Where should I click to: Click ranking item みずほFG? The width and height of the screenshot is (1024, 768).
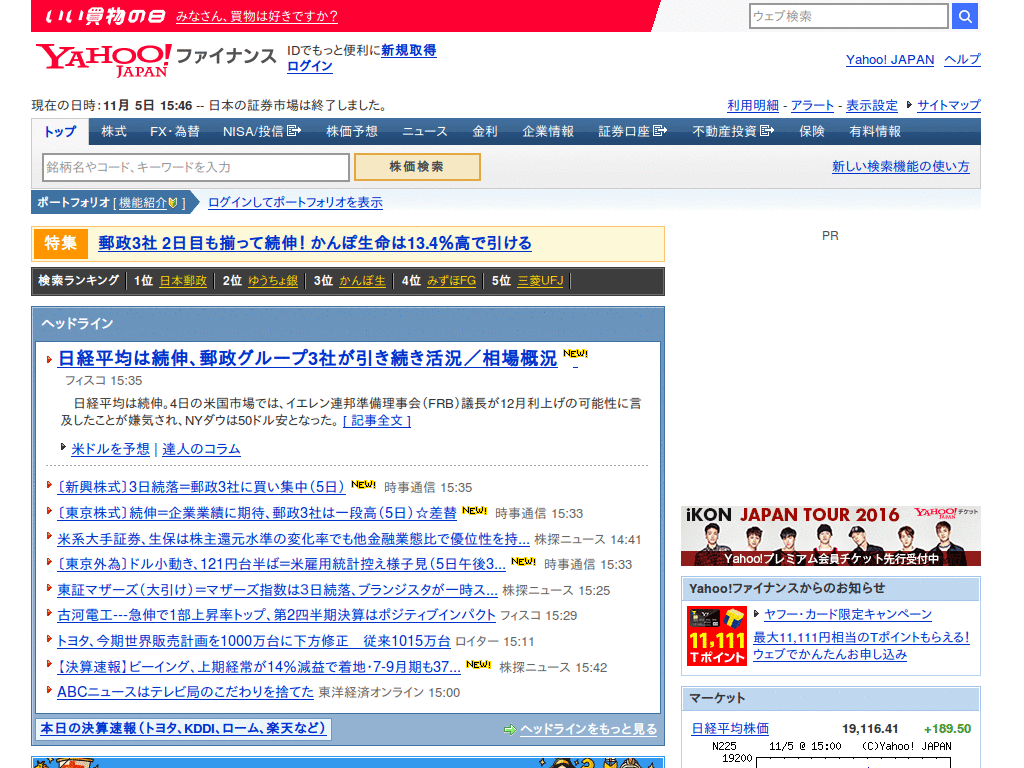click(451, 281)
